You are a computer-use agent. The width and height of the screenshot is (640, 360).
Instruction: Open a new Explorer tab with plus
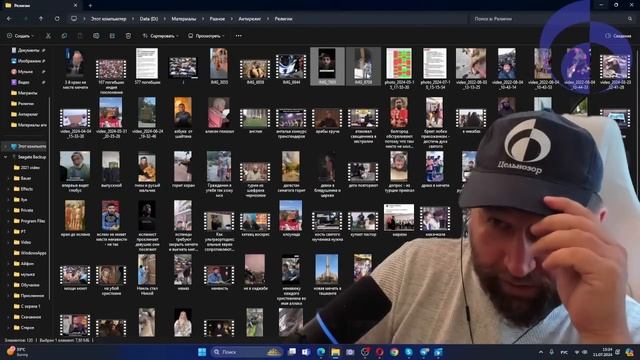click(x=90, y=6)
